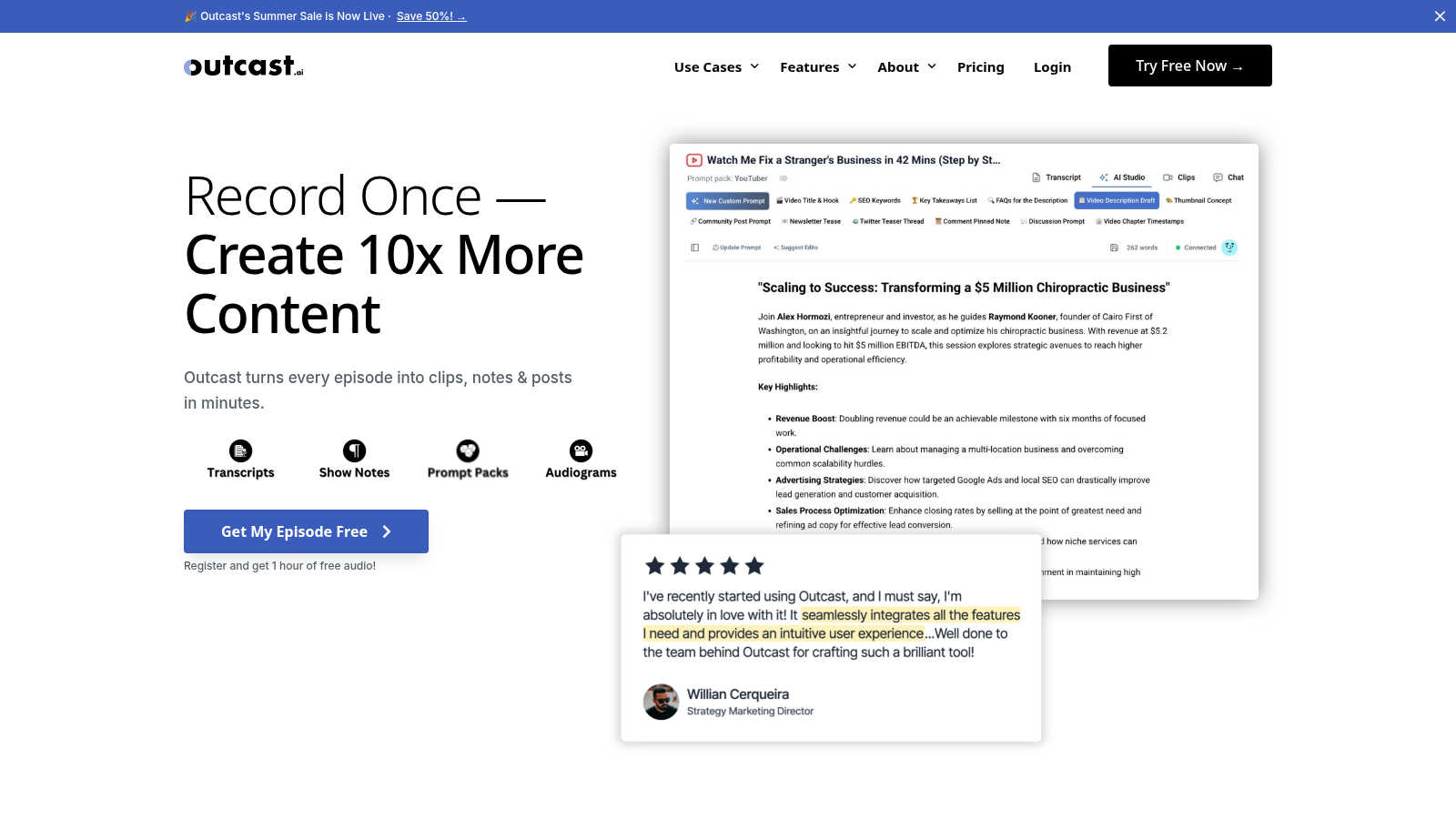This screenshot has height=819, width=1456.
Task: Click 'Strategy Marketing Director' text
Action: (750, 712)
